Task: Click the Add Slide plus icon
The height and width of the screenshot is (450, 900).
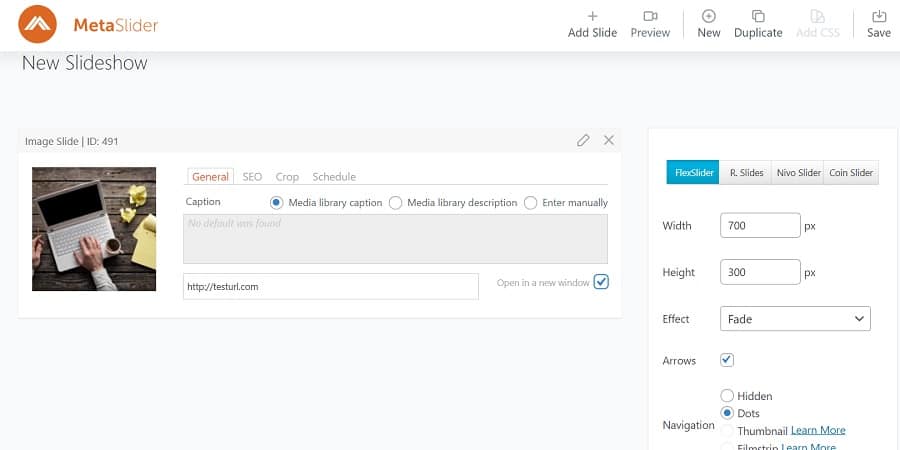Action: pyautogui.click(x=592, y=17)
